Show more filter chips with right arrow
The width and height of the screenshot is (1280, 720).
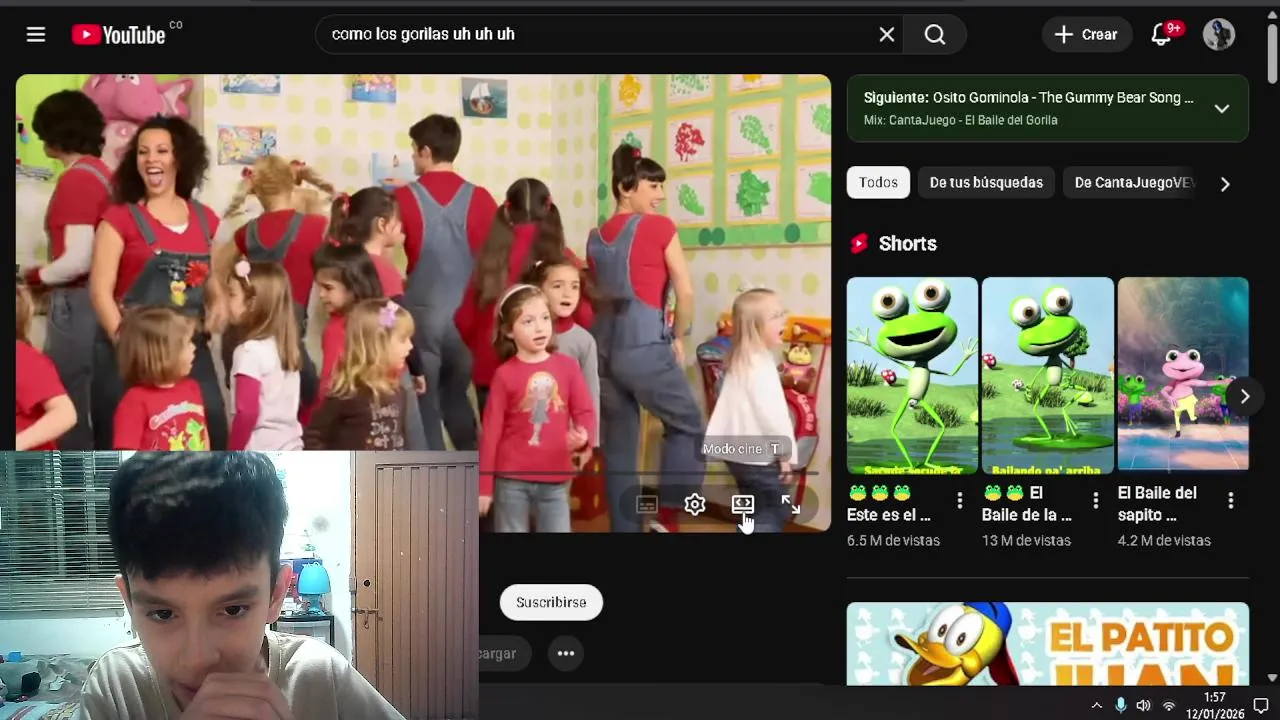click(x=1225, y=184)
